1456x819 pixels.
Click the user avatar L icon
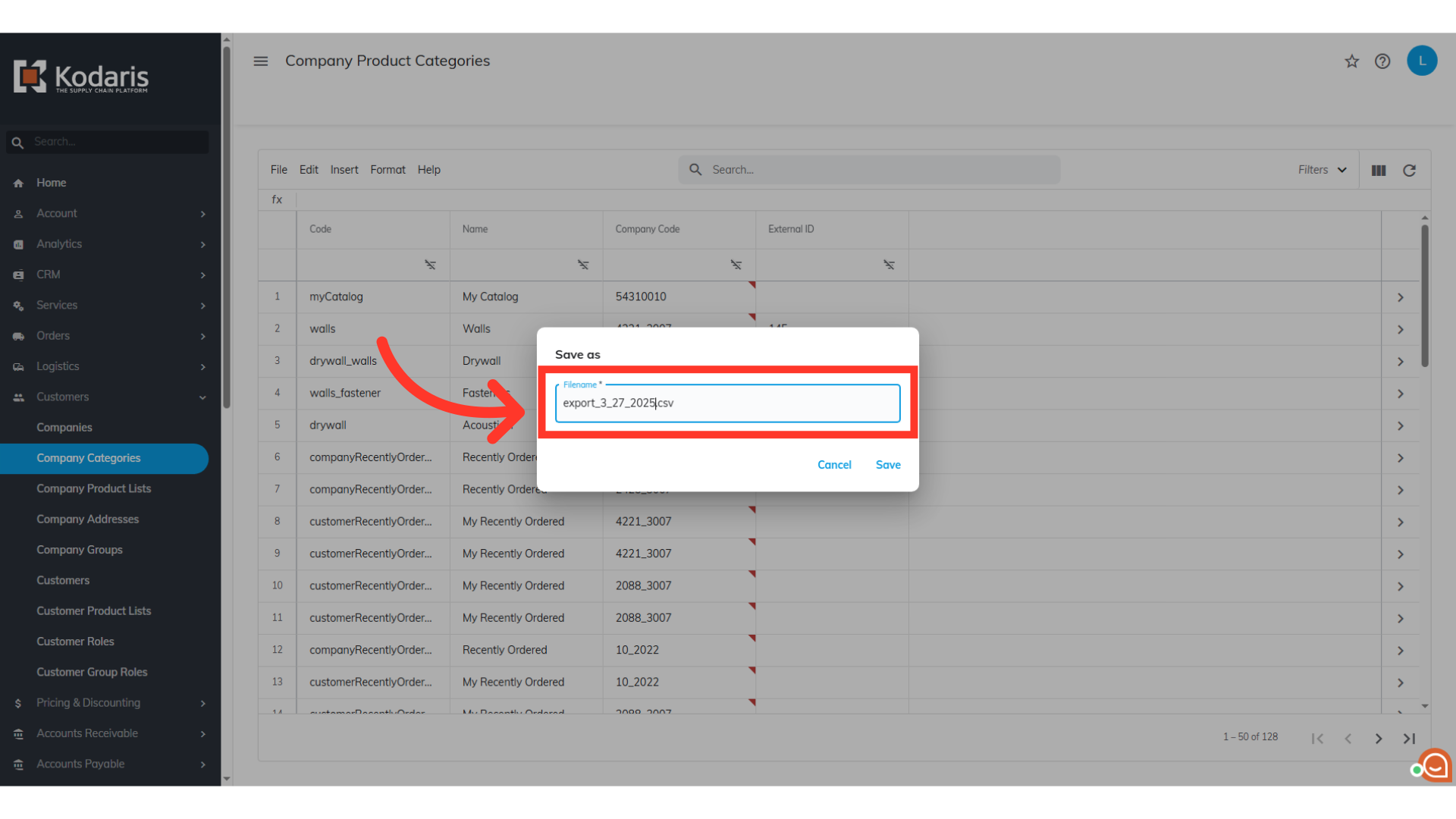pos(1422,61)
